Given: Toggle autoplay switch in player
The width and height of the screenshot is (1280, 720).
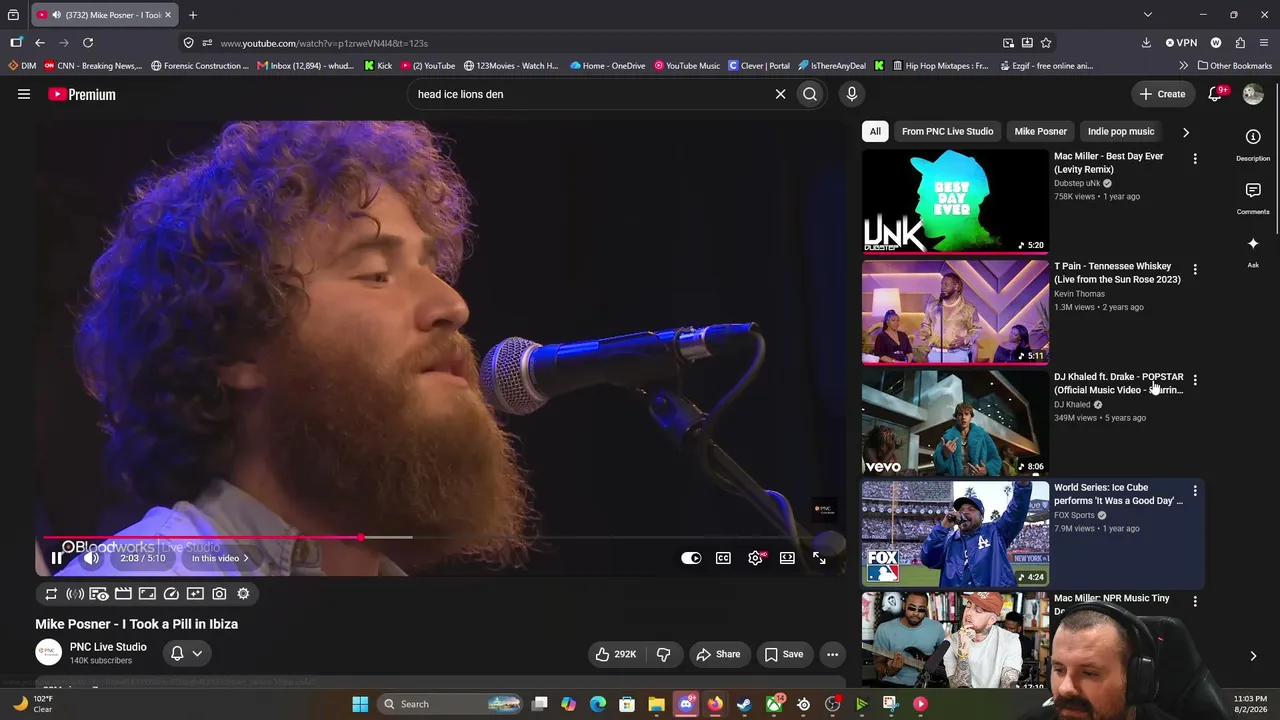Looking at the screenshot, I should tap(691, 558).
